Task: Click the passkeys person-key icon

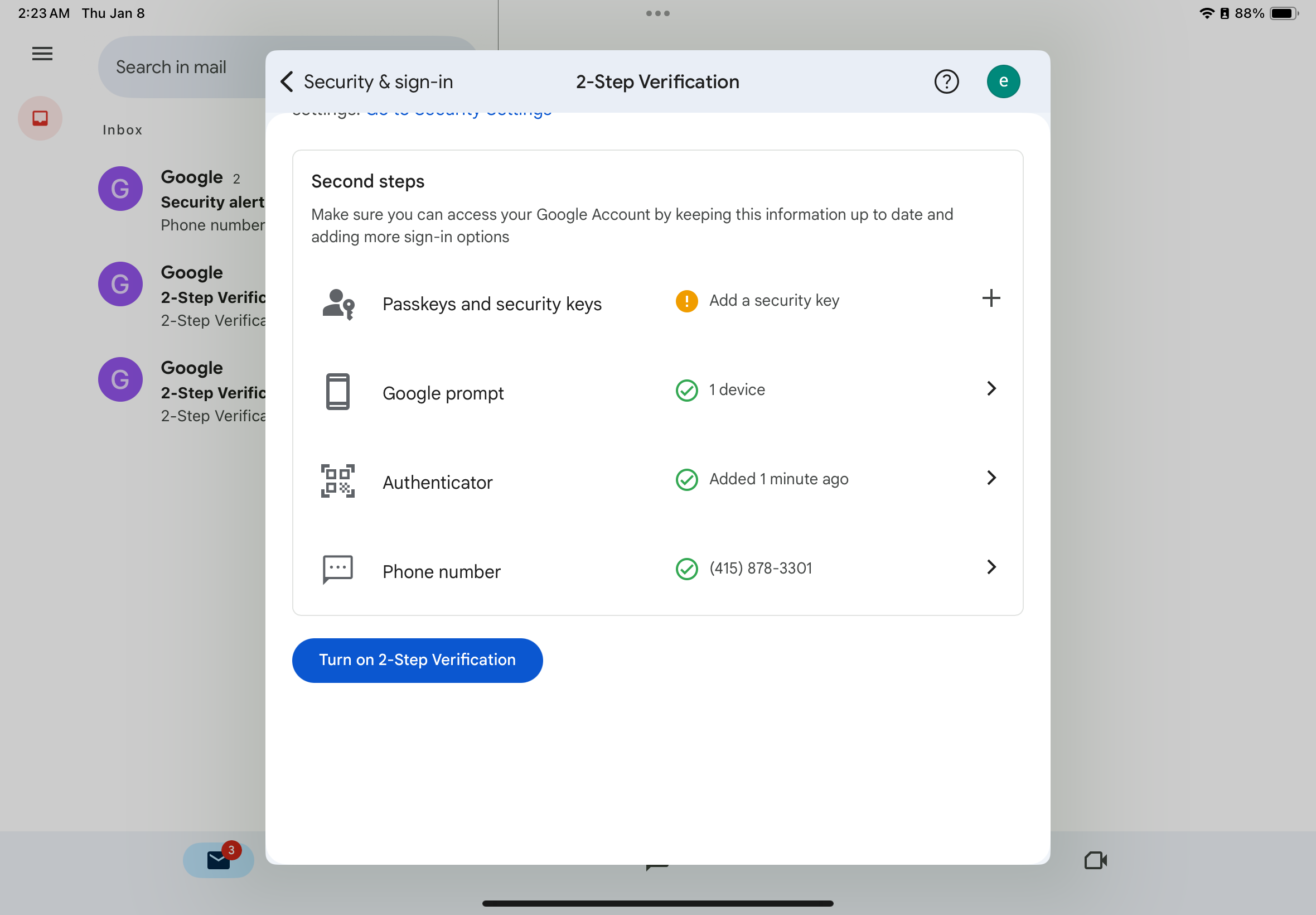Action: pyautogui.click(x=338, y=304)
